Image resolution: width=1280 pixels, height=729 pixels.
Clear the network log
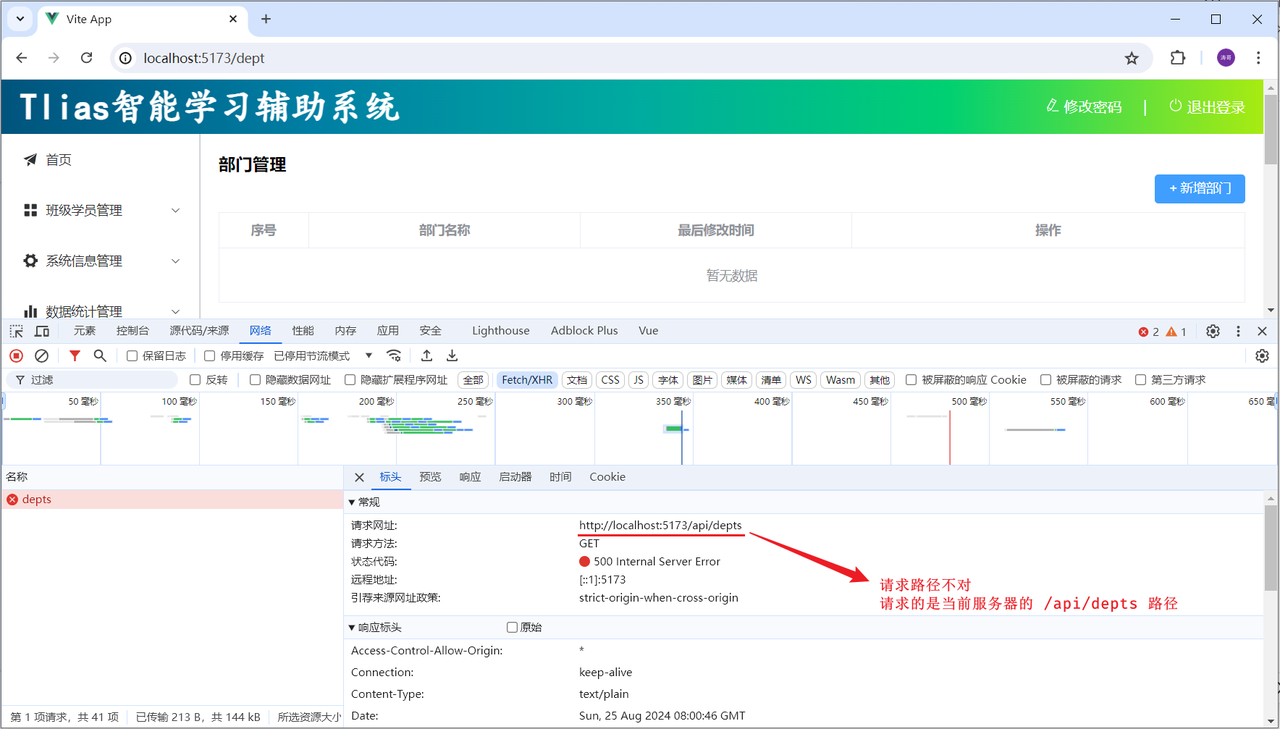pos(42,356)
